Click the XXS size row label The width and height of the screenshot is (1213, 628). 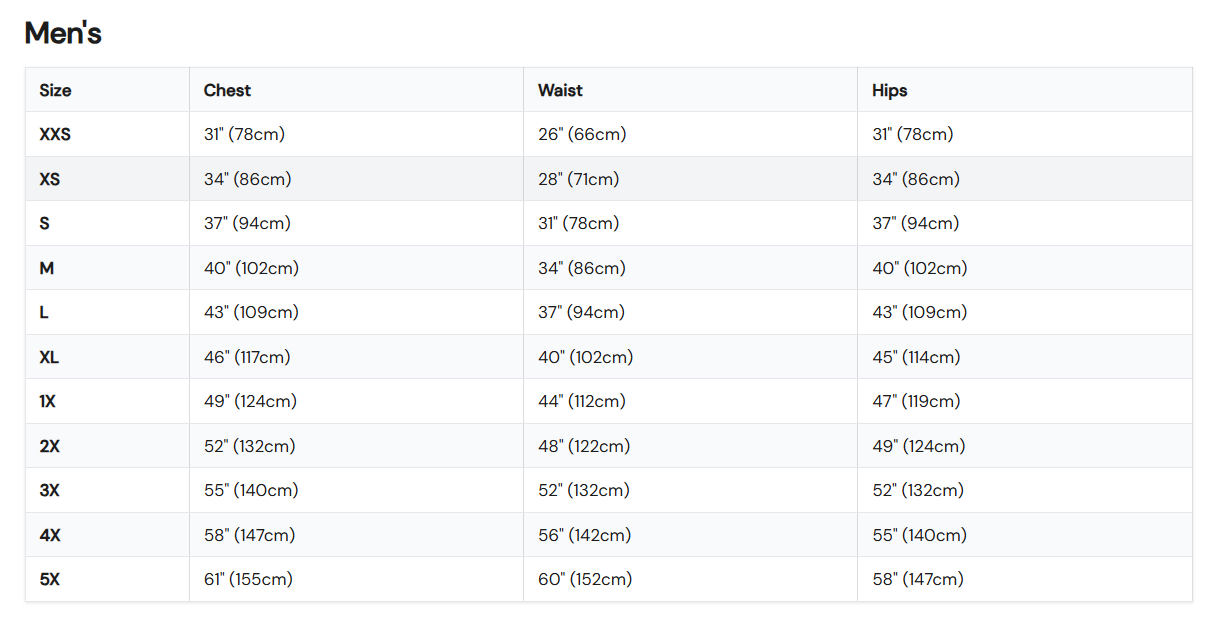(55, 134)
